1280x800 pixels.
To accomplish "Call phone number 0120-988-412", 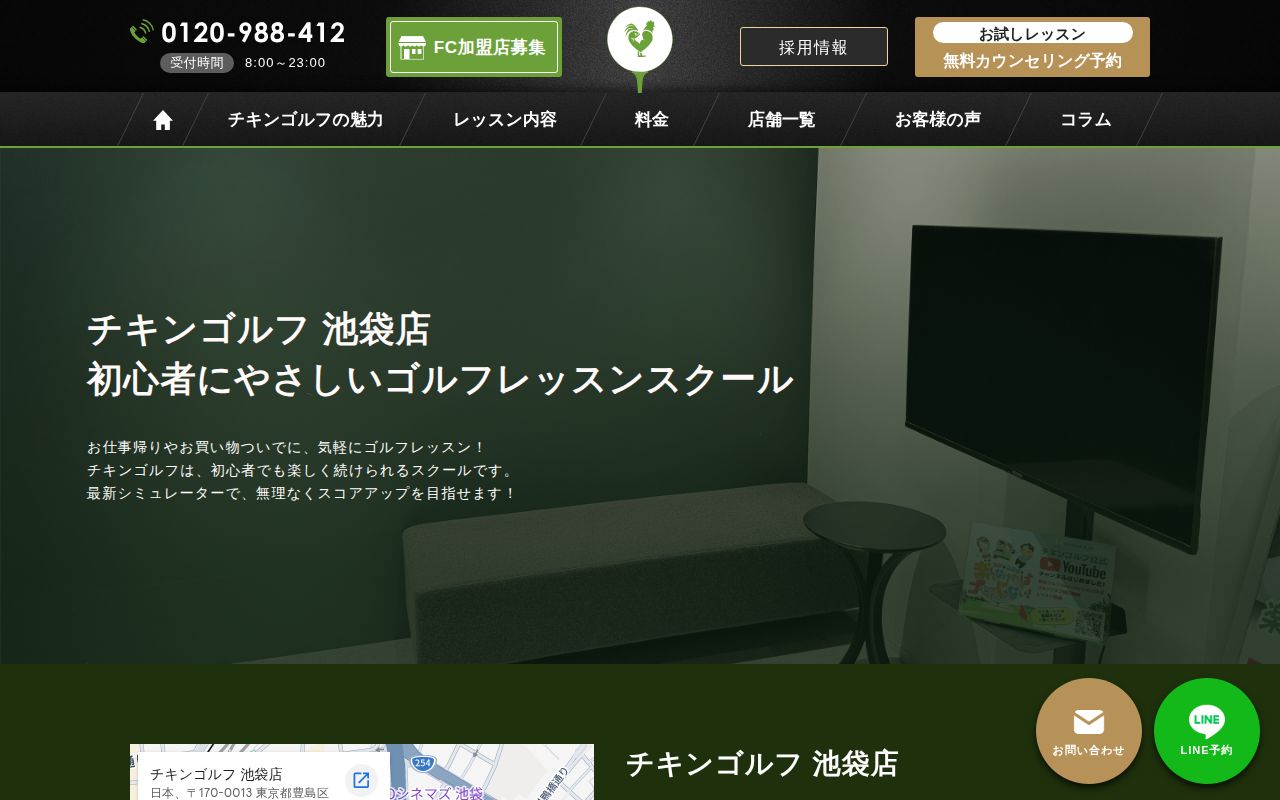I will [253, 33].
